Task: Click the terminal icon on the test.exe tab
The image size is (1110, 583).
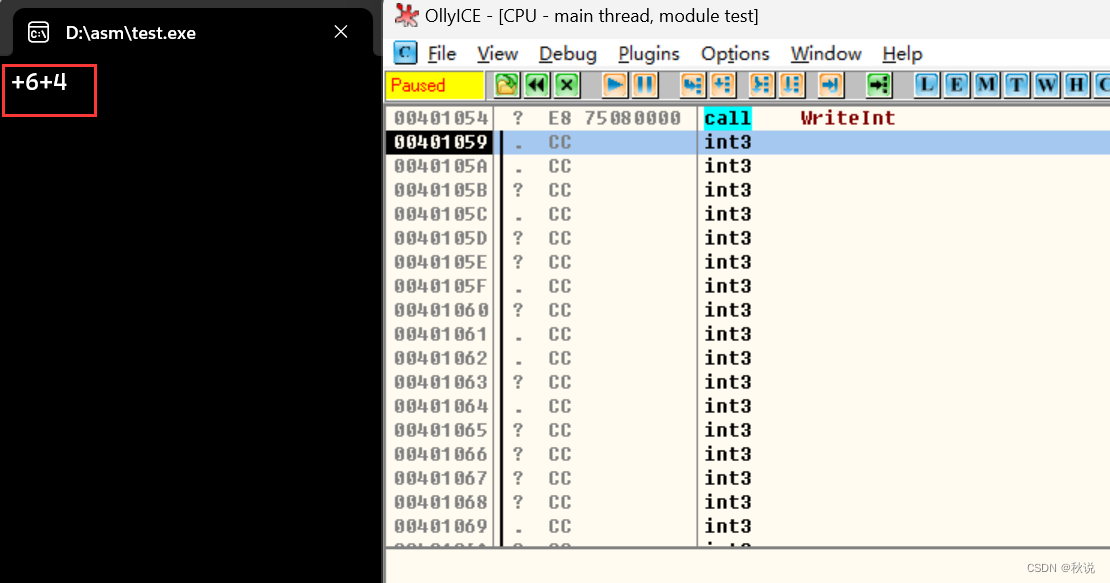Action: (38, 33)
